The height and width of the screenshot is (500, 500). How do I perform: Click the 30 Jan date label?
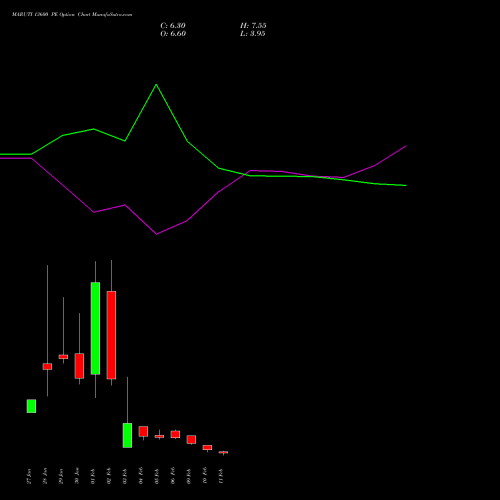tap(77, 476)
